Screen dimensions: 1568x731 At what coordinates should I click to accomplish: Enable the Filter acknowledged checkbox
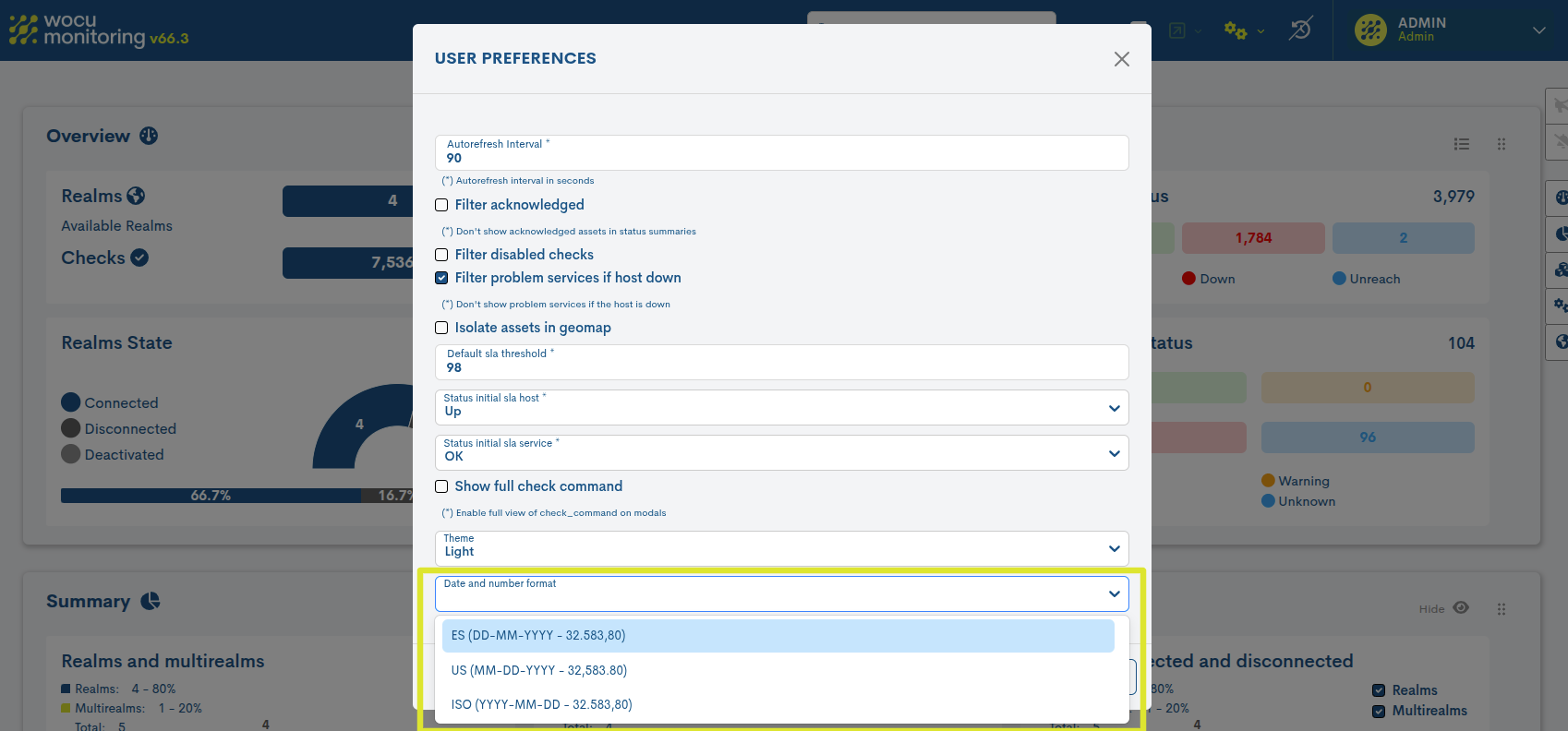[441, 205]
